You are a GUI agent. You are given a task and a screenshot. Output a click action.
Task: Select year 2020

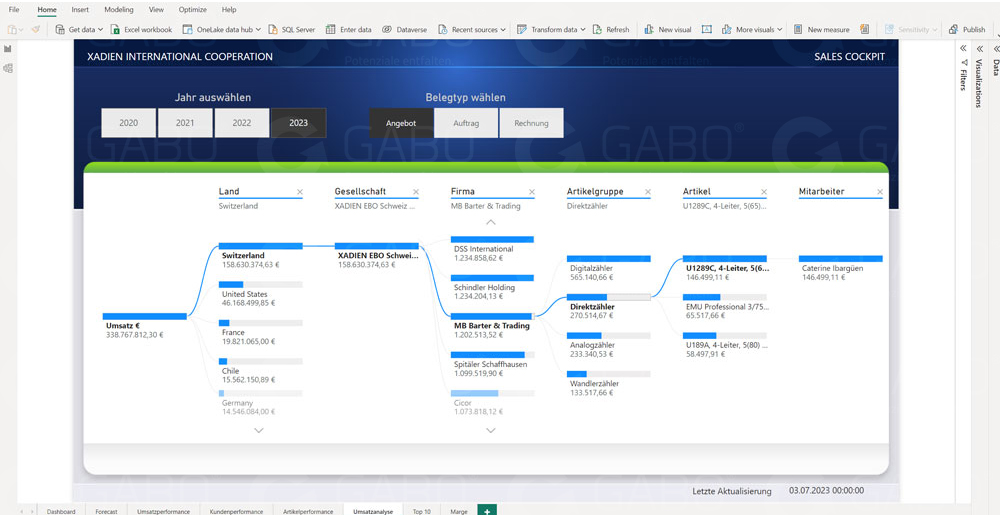(128, 123)
